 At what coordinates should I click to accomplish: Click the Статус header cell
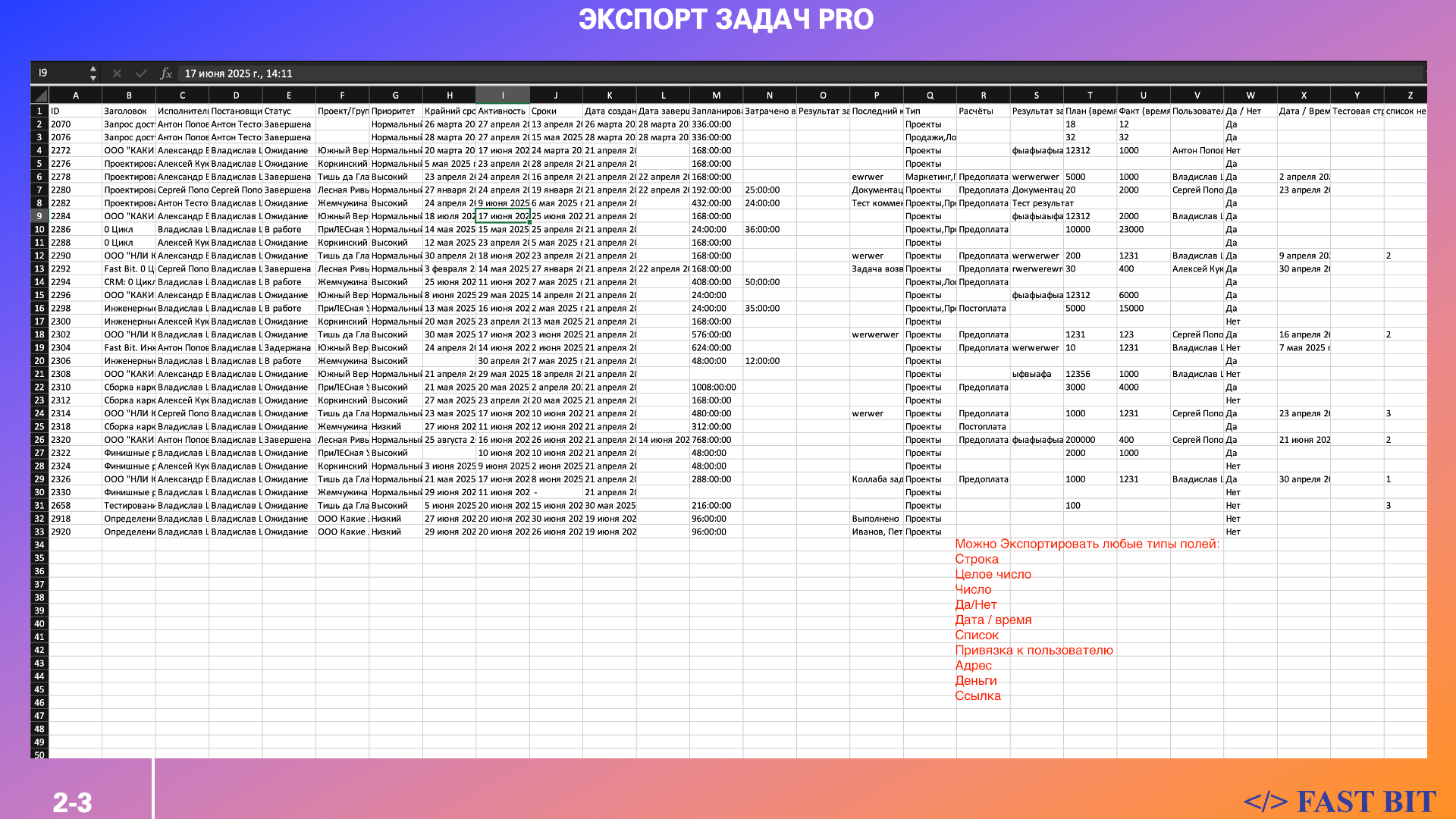point(289,111)
